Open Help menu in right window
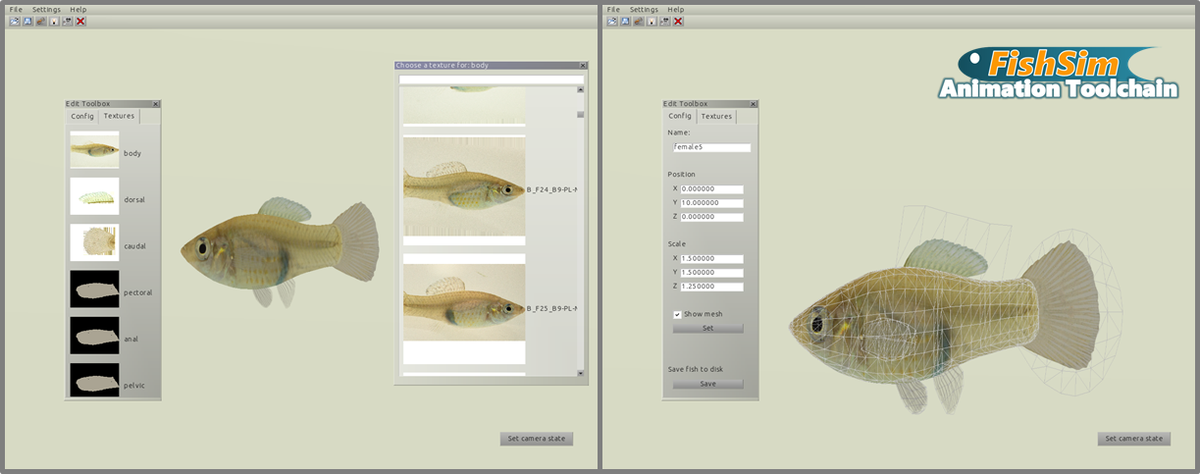 pyautogui.click(x=676, y=9)
